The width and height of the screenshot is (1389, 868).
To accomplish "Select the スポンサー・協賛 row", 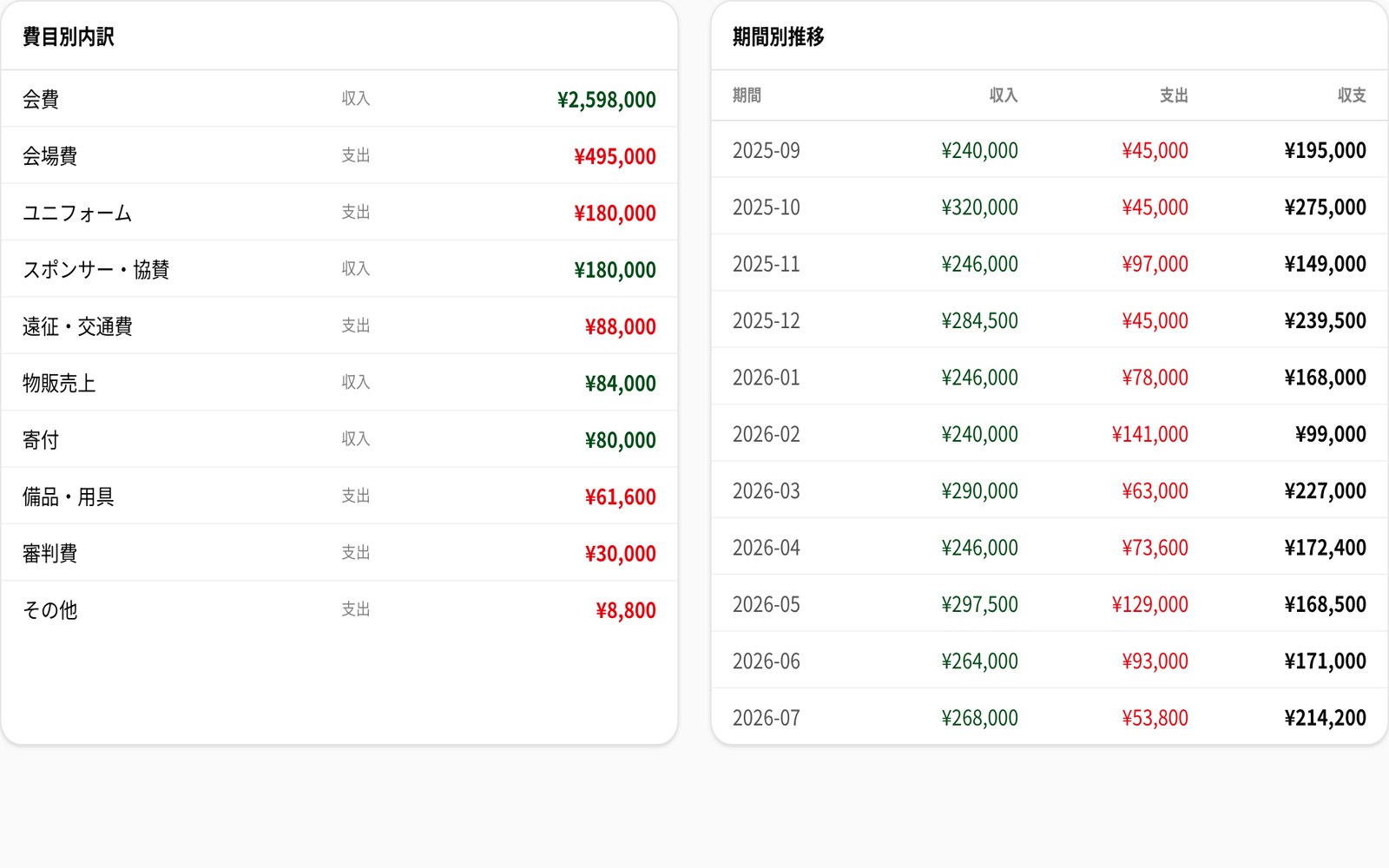I will click(x=339, y=269).
